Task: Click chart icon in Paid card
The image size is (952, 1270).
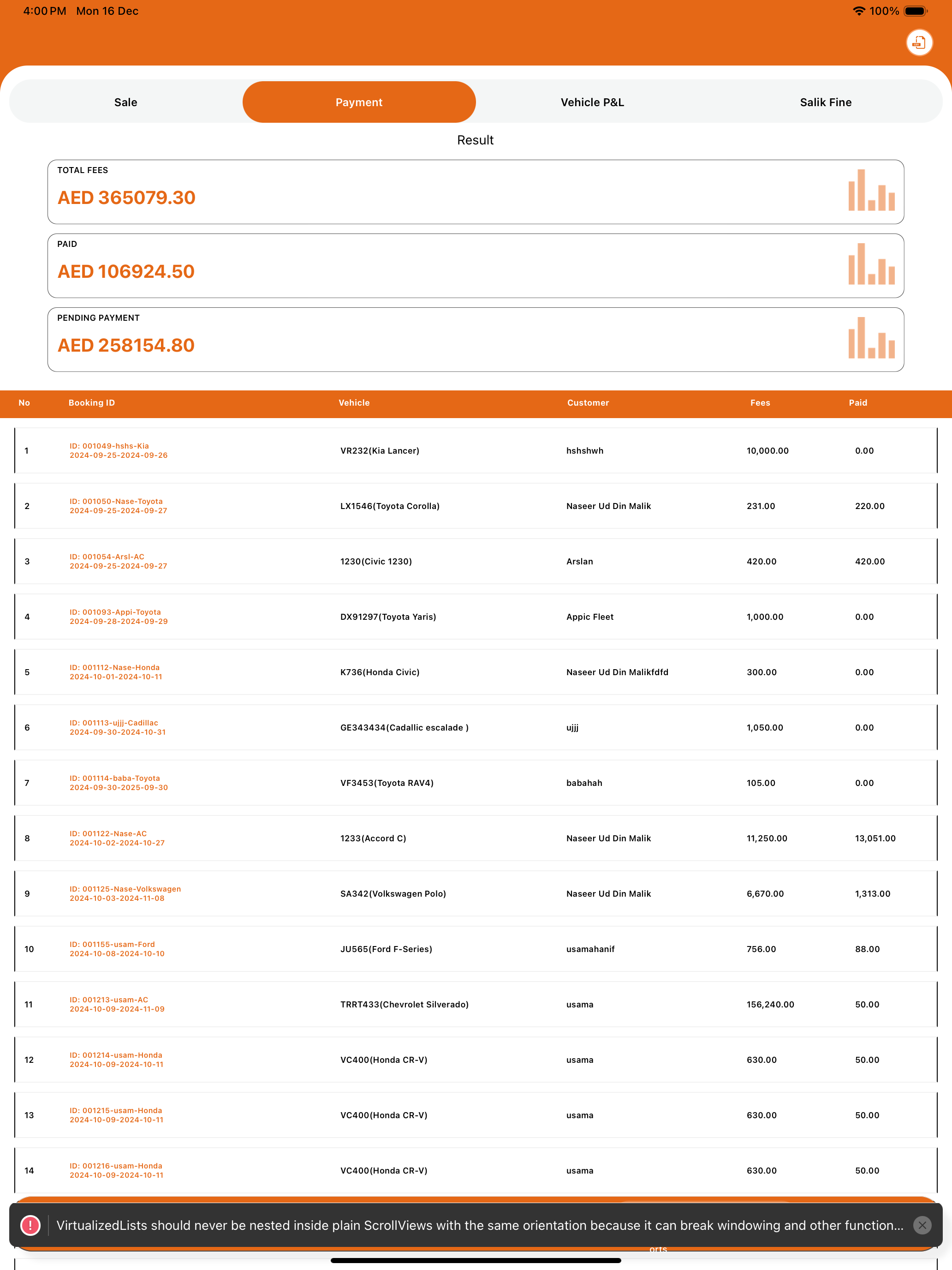Action: click(872, 264)
